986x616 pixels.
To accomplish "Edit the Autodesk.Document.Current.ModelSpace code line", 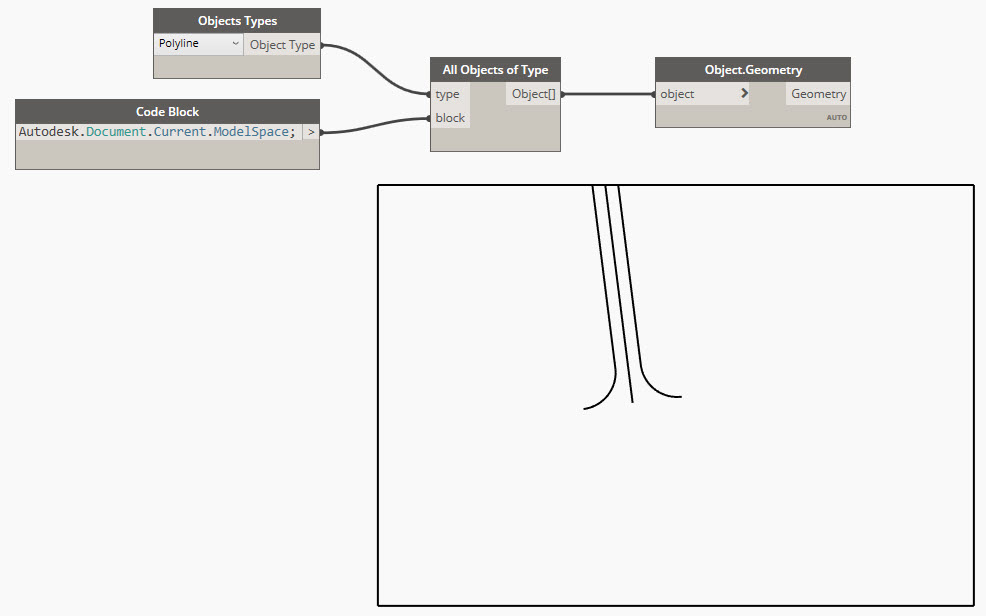I will (158, 132).
